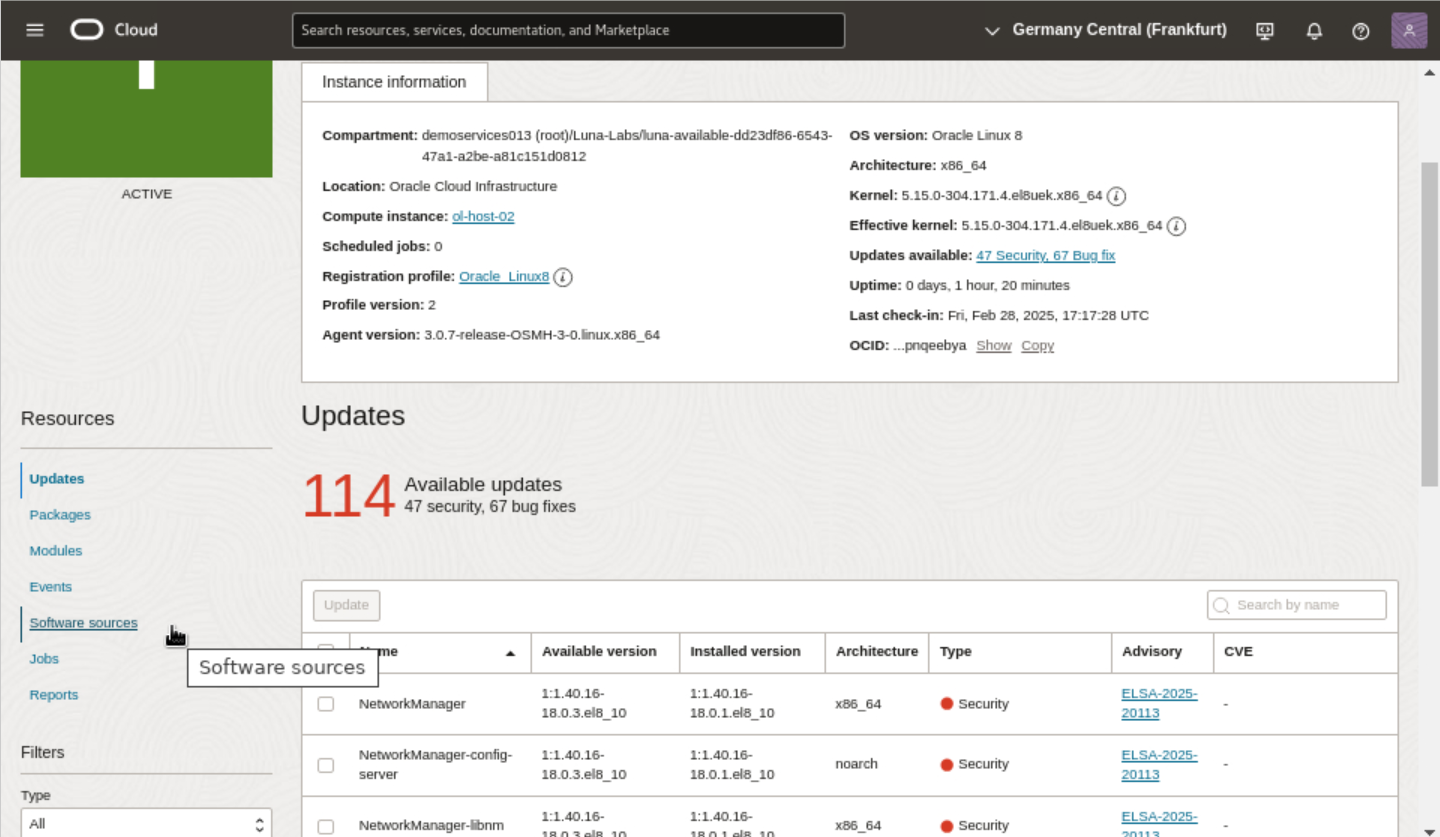Viewport: 1440px width, 837px height.
Task: Select the Instance information tab
Action: tap(394, 82)
